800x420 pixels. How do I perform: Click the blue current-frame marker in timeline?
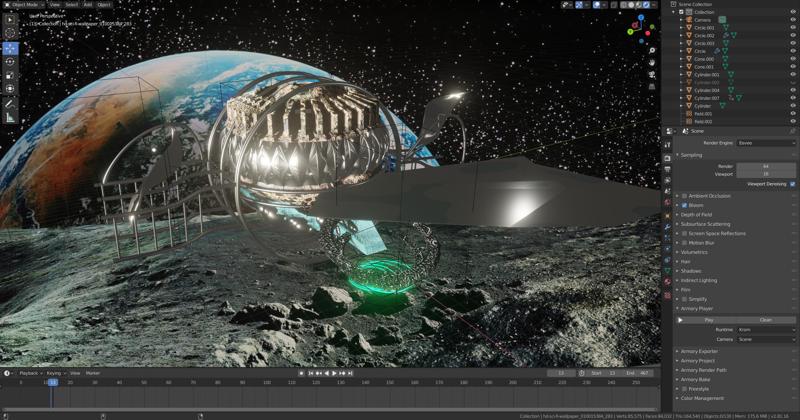(x=53, y=382)
